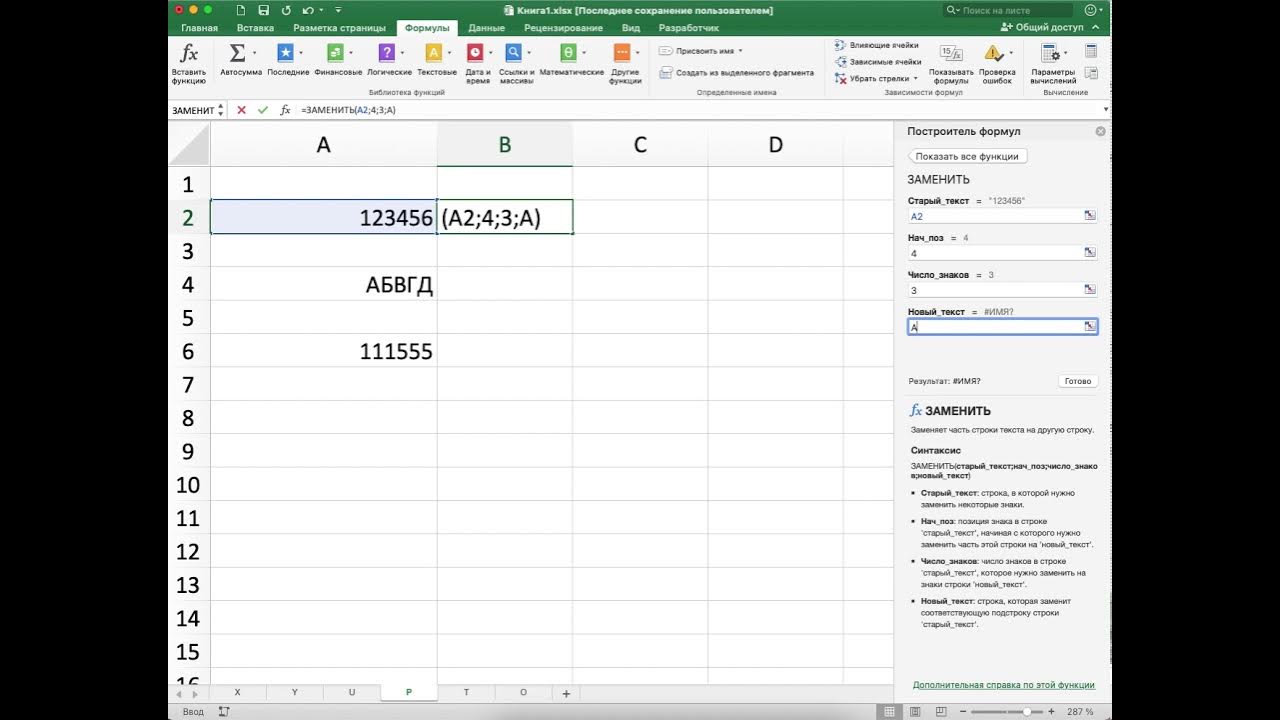Open the Вставка ribbon tab

[x=256, y=28]
